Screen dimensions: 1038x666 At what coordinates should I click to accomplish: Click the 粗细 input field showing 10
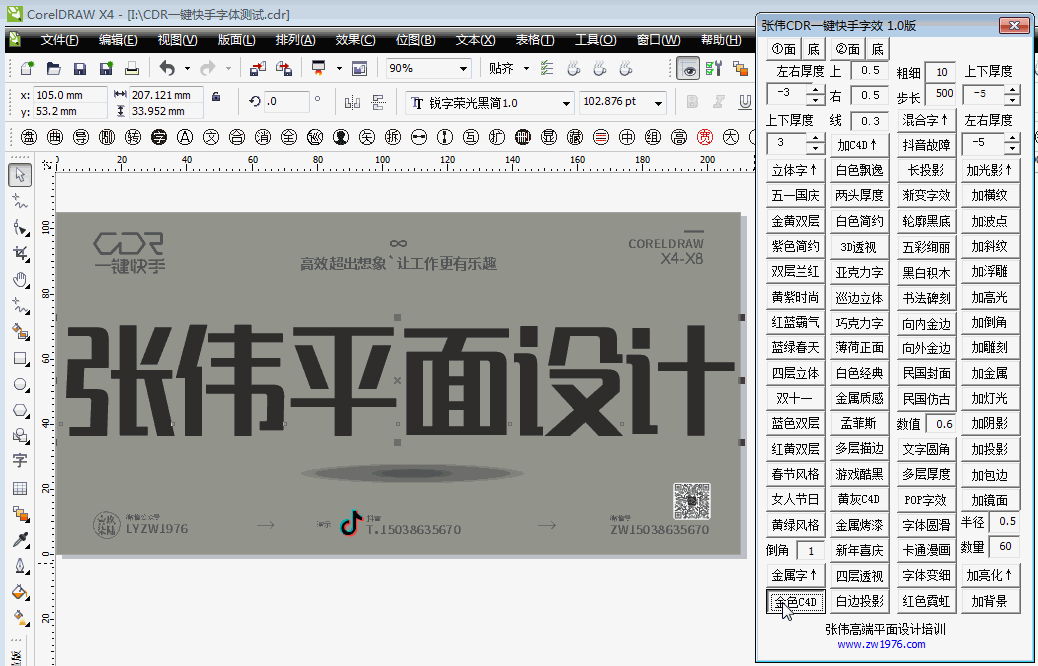coord(941,71)
